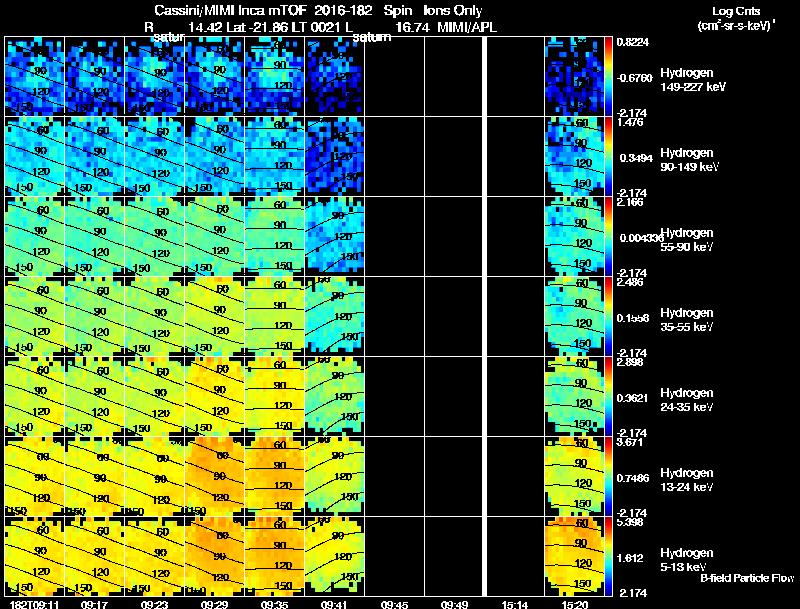Click the color bar beside Hydrogen 149-227 keV

608,77
